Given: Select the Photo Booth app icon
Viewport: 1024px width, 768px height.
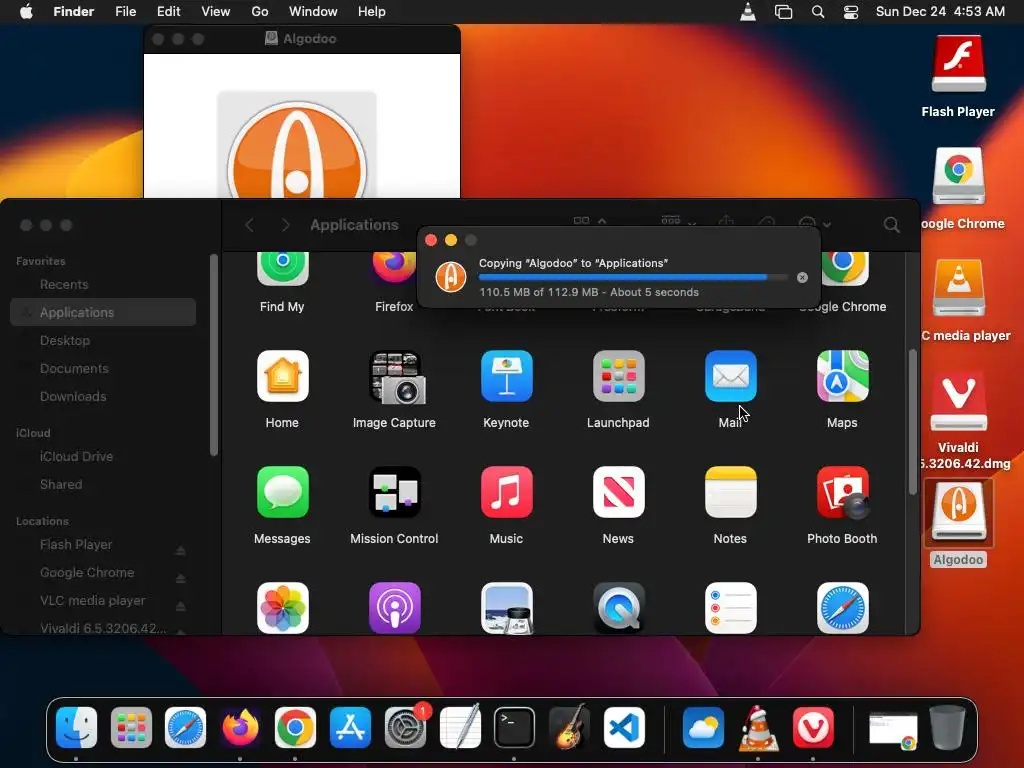Looking at the screenshot, I should (x=842, y=492).
